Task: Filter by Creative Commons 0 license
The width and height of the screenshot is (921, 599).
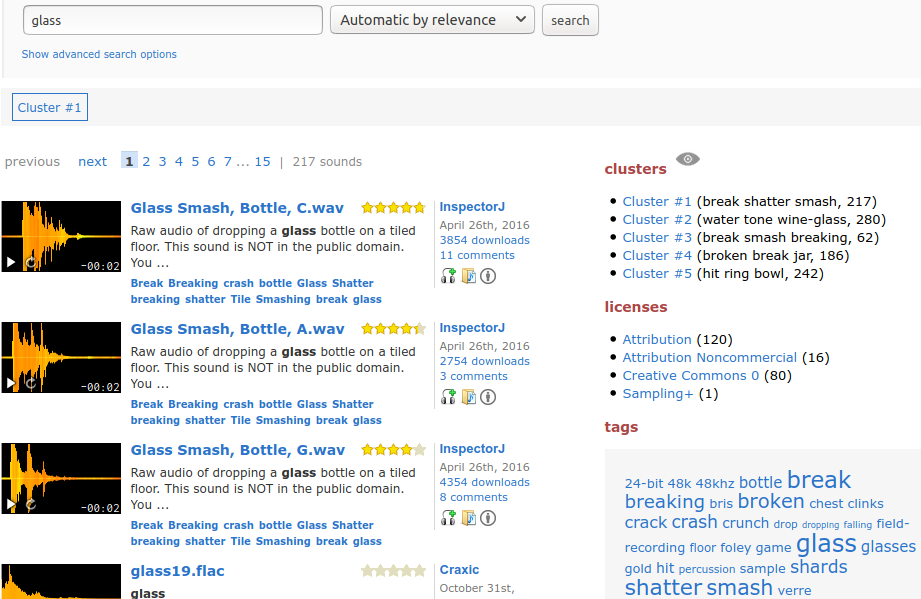Action: pos(691,375)
